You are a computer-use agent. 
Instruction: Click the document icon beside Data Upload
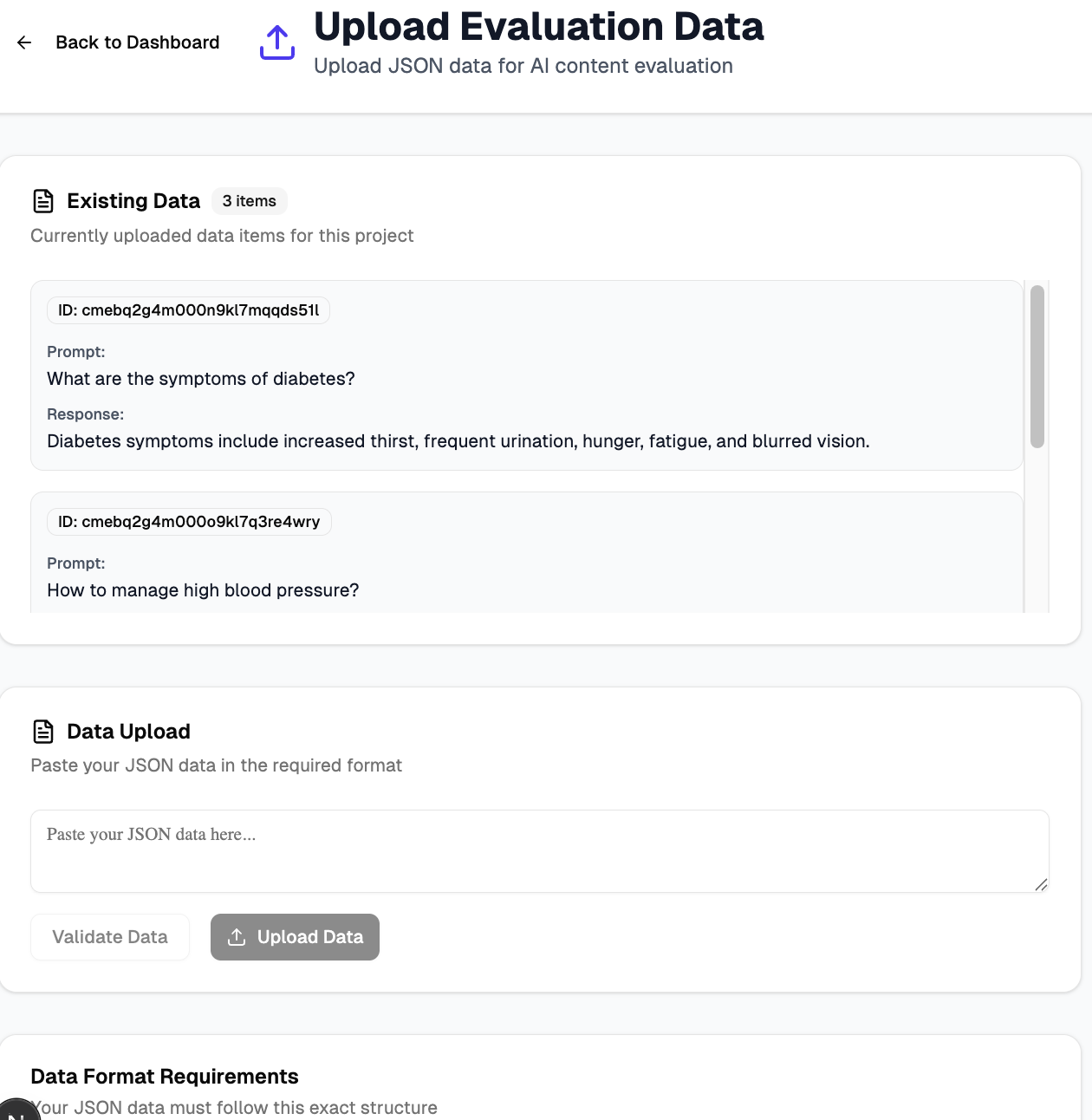pyautogui.click(x=43, y=732)
